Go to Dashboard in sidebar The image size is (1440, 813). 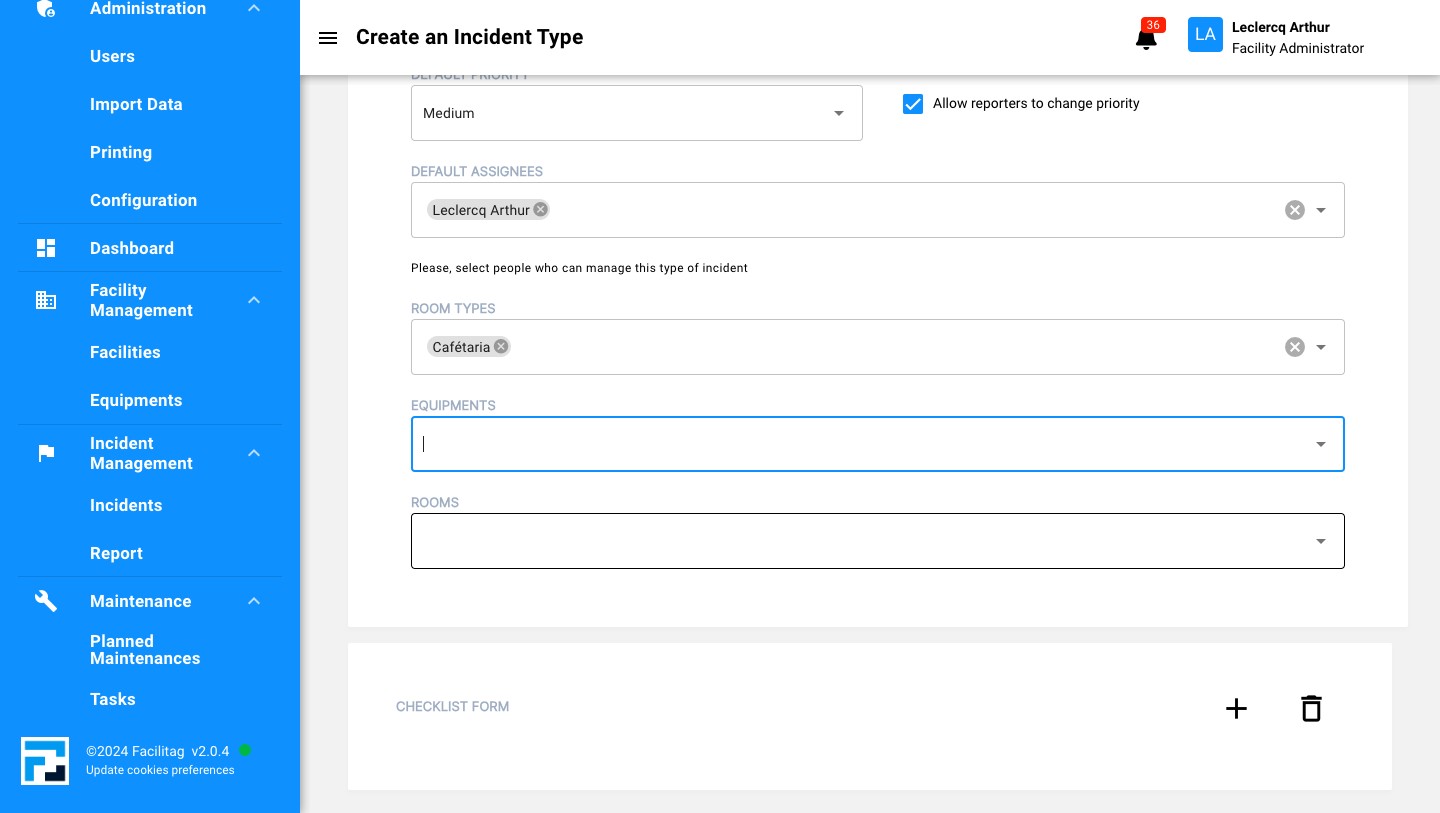pyautogui.click(x=132, y=248)
